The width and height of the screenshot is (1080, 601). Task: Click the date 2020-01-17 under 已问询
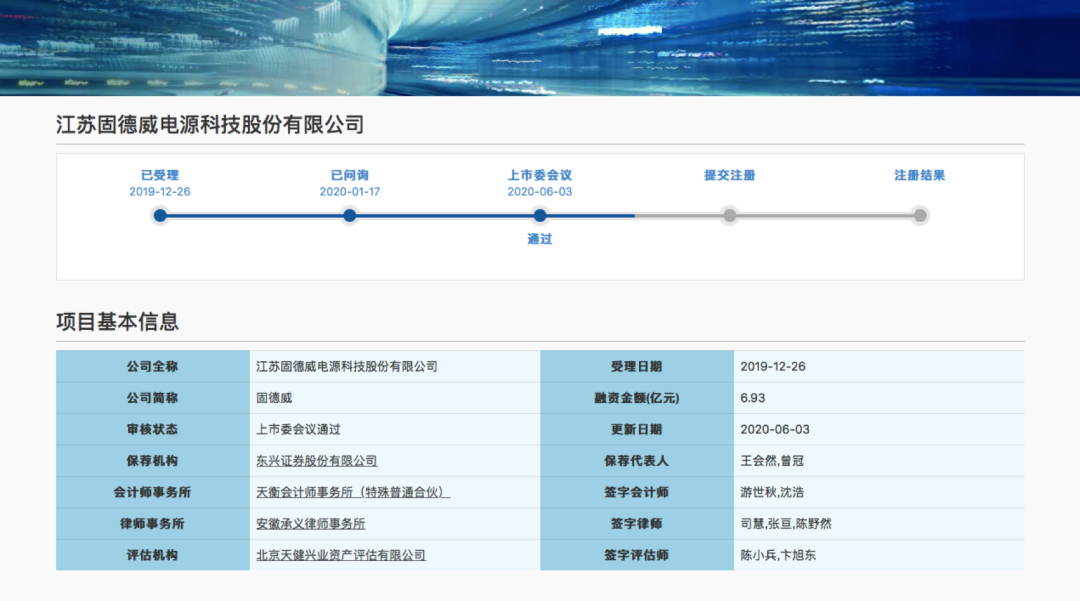click(350, 192)
